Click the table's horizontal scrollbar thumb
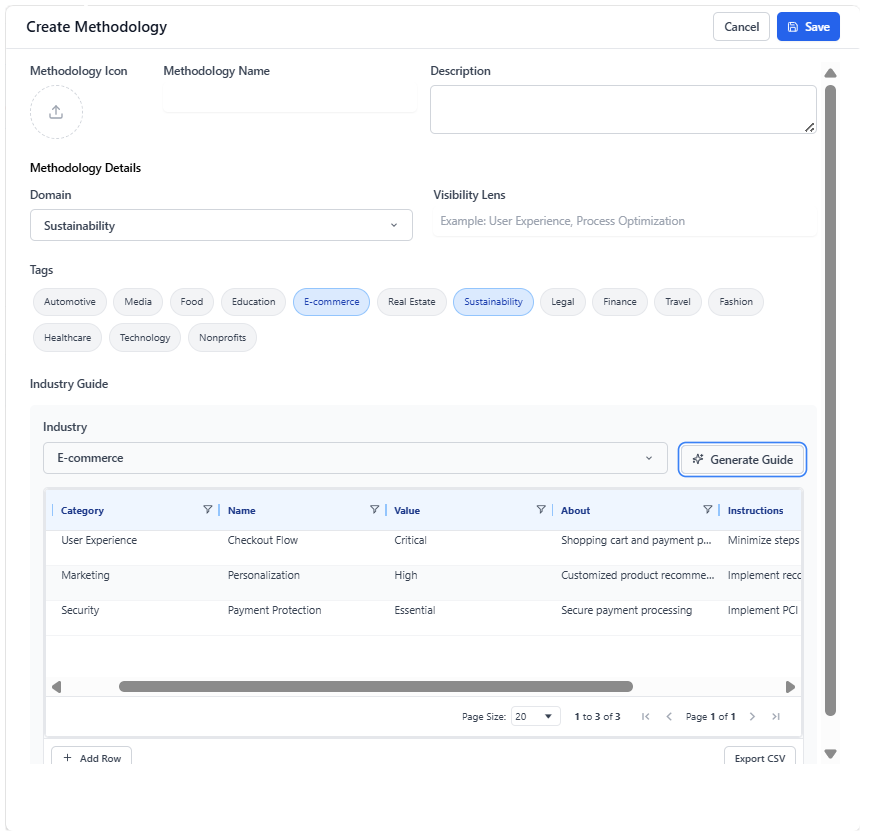 click(x=376, y=687)
